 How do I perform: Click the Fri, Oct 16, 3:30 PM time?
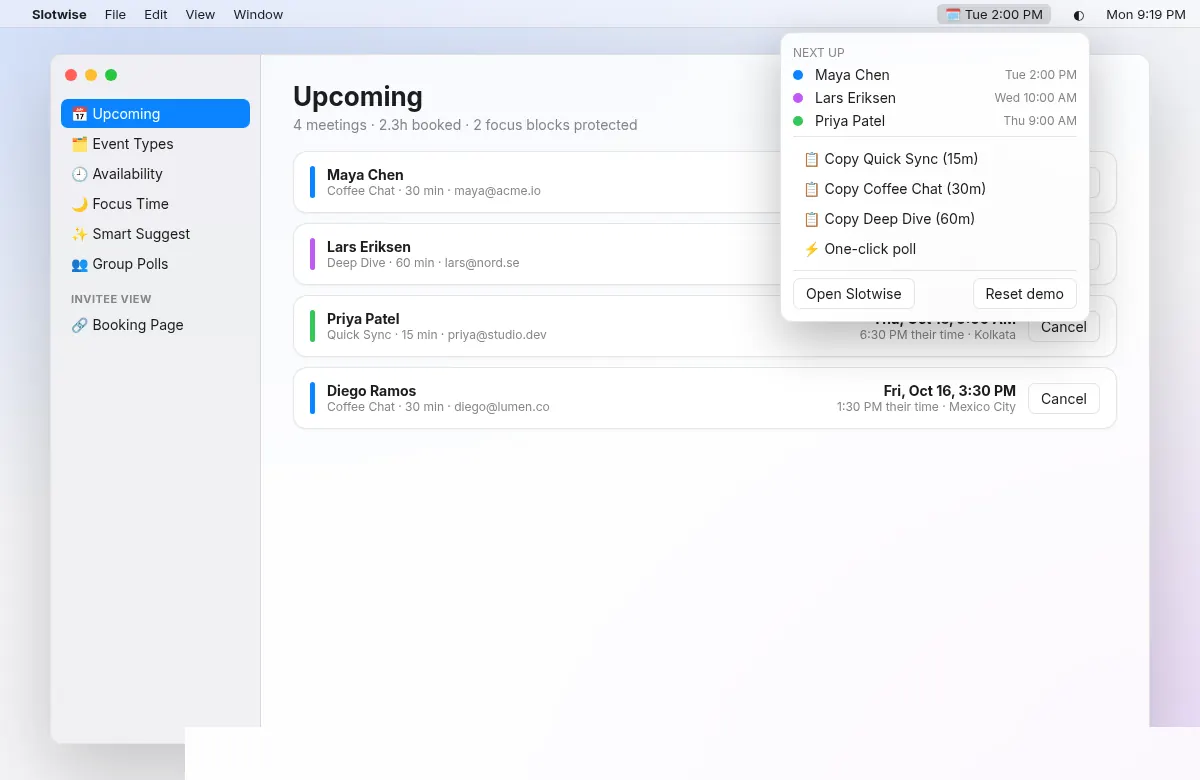950,391
